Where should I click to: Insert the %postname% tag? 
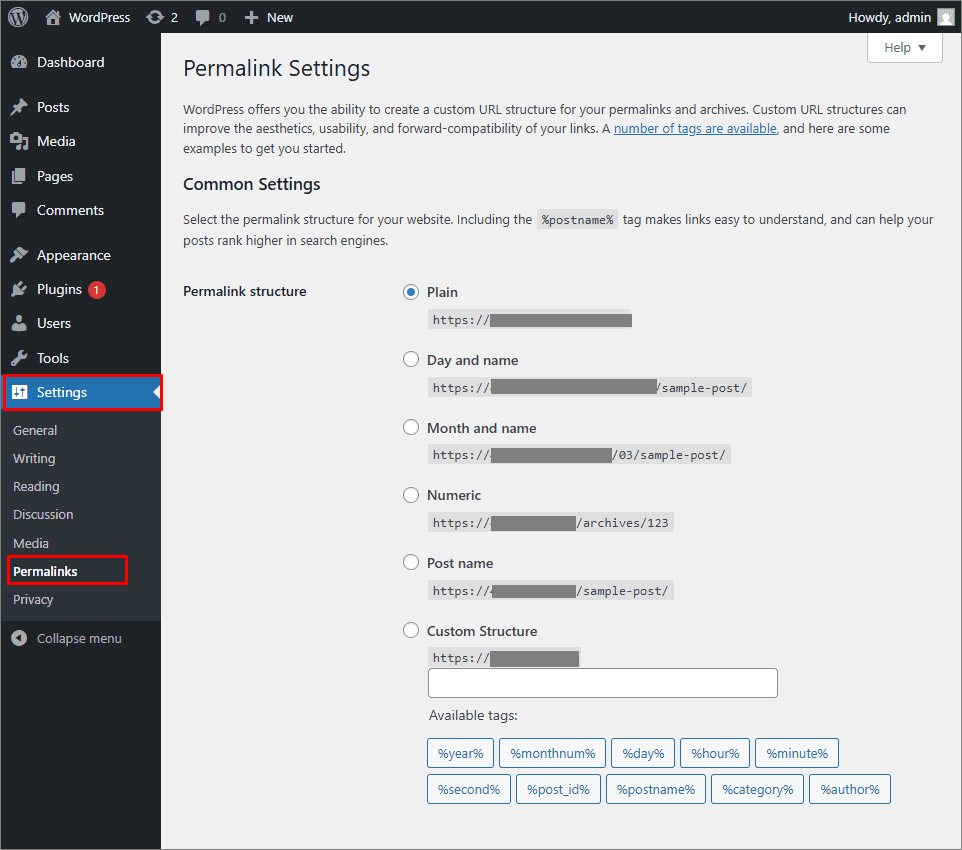pyautogui.click(x=655, y=788)
